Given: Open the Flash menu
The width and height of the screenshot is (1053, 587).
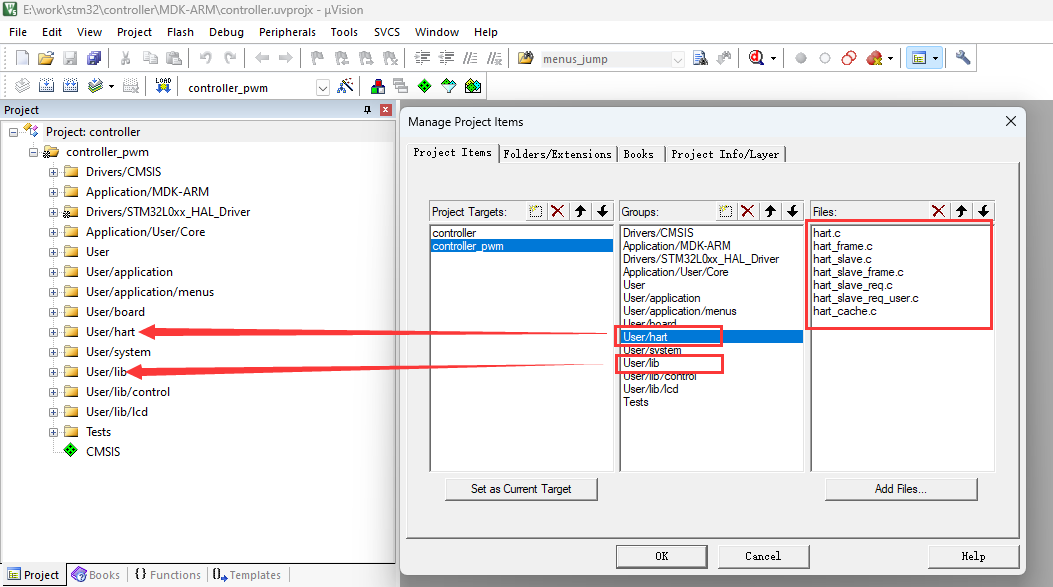Looking at the screenshot, I should [x=180, y=32].
